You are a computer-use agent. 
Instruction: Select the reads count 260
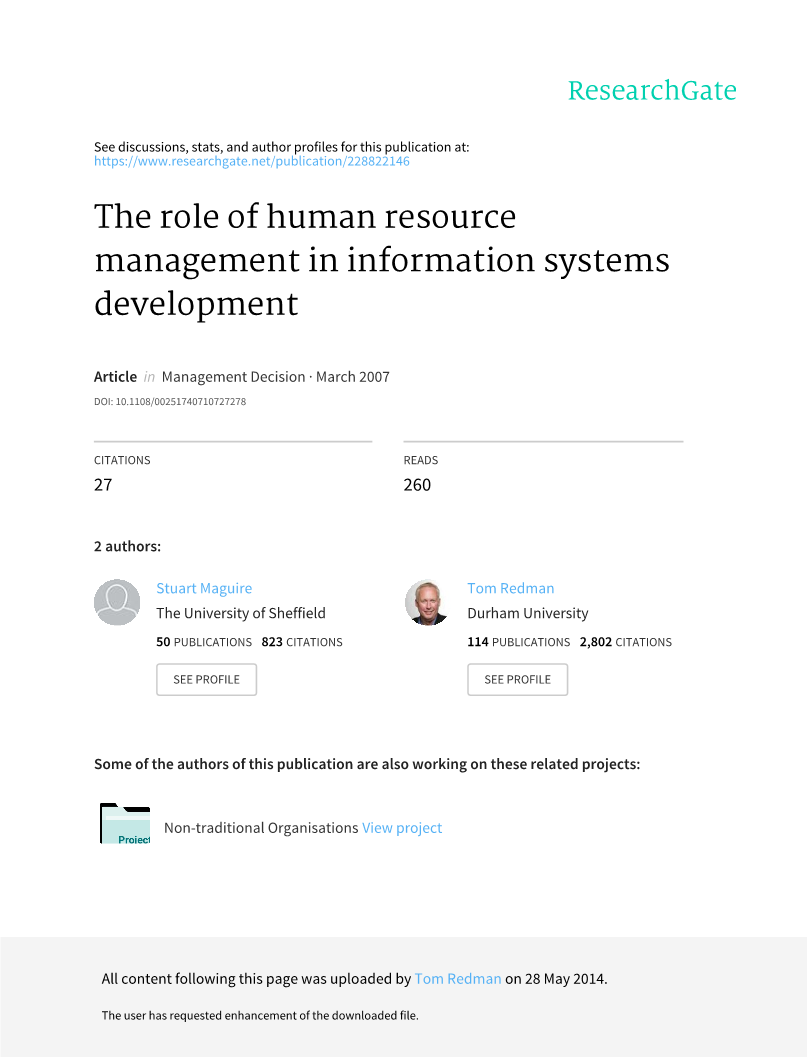pos(417,485)
